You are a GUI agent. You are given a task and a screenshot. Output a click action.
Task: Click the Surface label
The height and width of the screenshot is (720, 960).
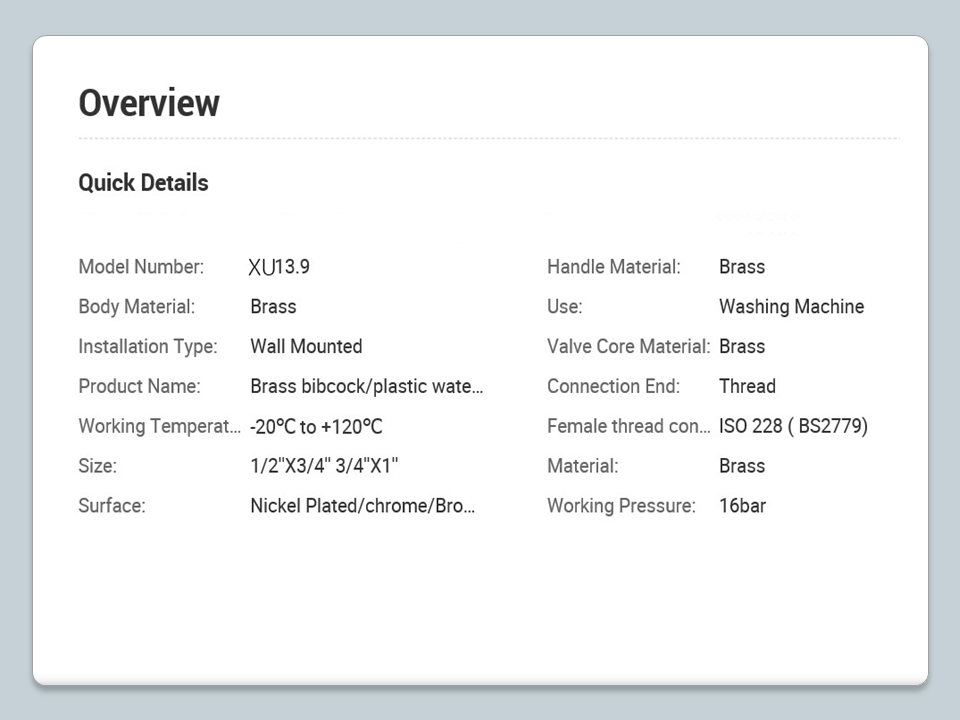111,506
